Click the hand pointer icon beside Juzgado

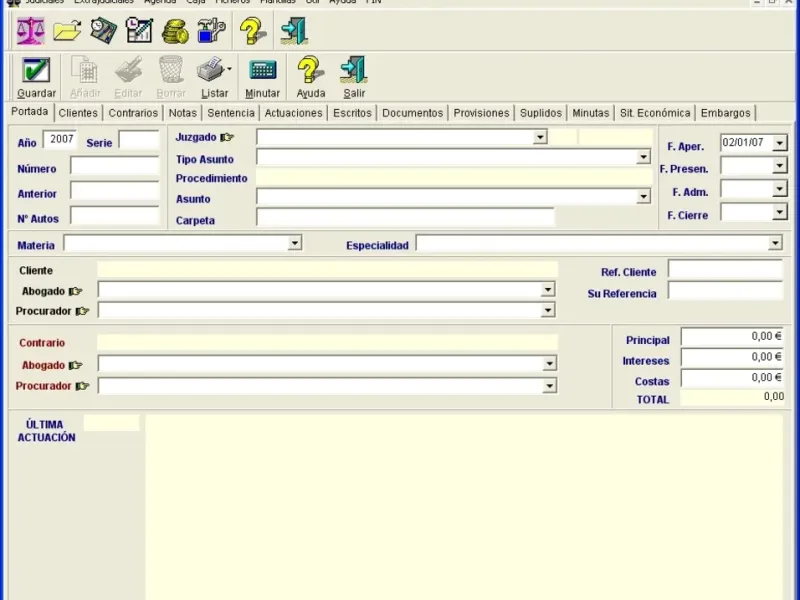click(227, 138)
